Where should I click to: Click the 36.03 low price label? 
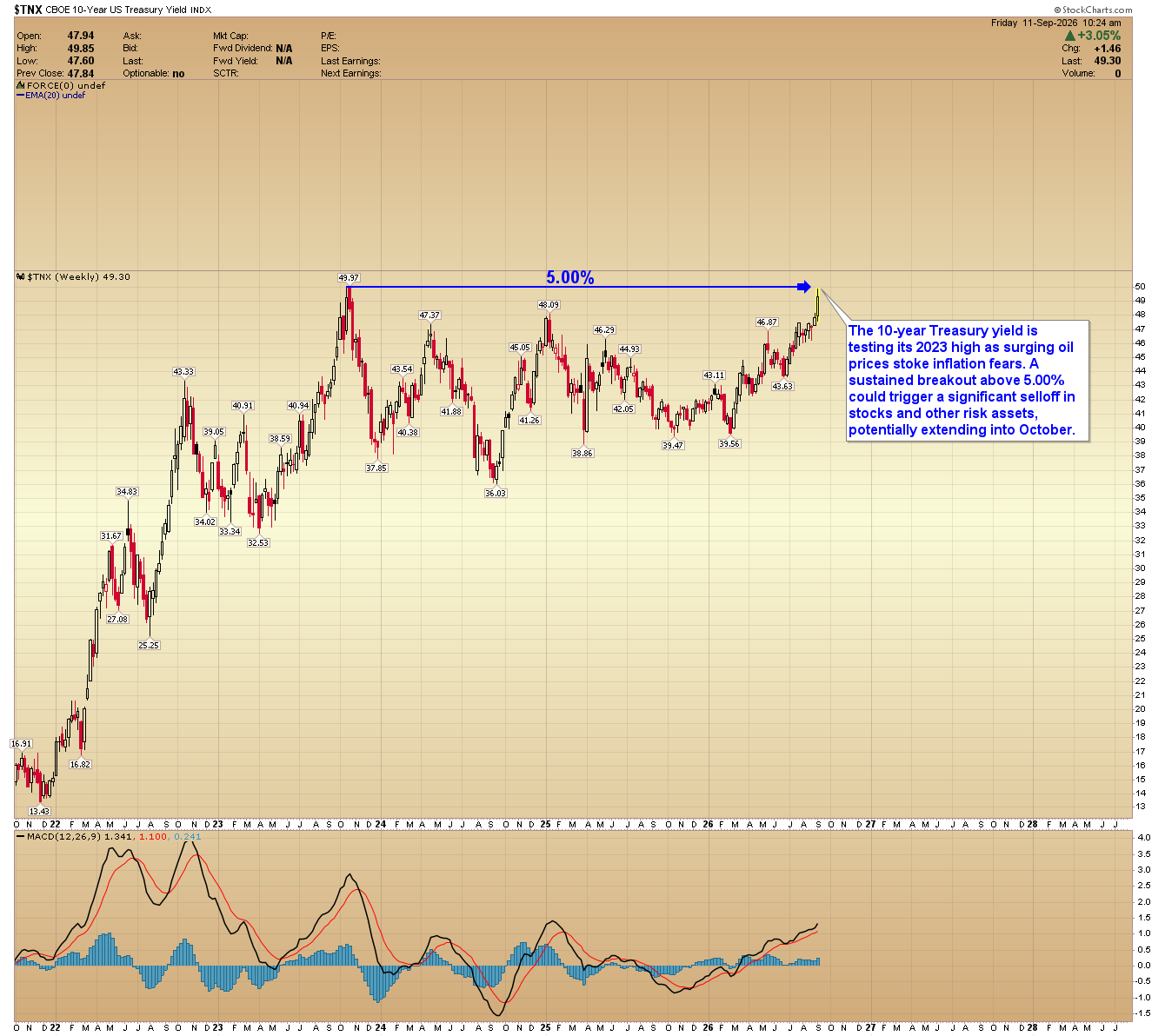[x=495, y=494]
